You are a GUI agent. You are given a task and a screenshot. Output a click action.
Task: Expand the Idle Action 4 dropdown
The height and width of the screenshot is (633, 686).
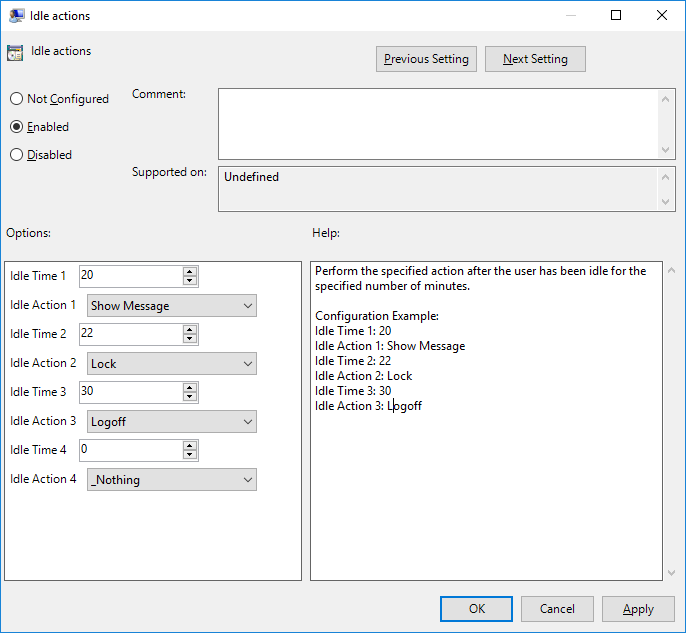172,480
